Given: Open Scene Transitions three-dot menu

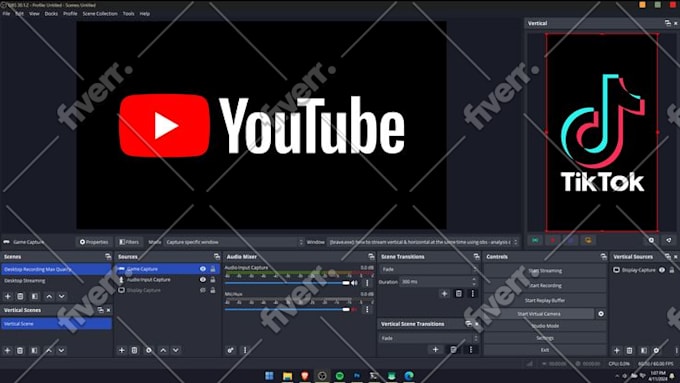Looking at the screenshot, I should (x=472, y=294).
